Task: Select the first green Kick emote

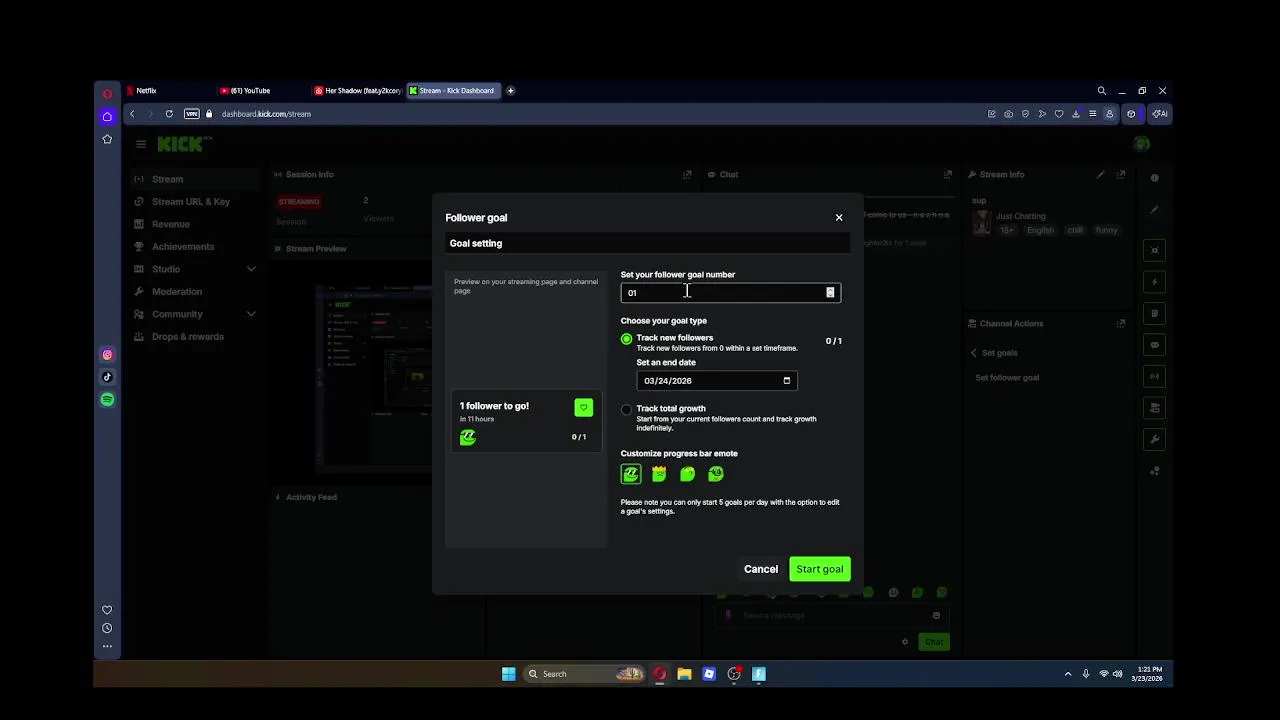Action: [631, 474]
